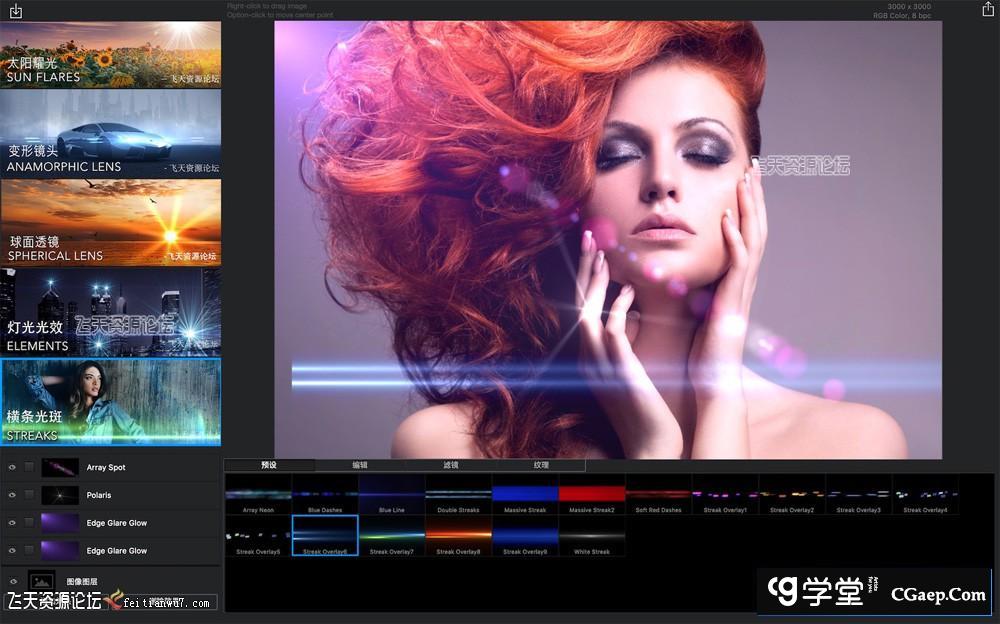Open the 纹理 (Texture) tab
Viewport: 1000px width, 624px height.
(x=541, y=465)
